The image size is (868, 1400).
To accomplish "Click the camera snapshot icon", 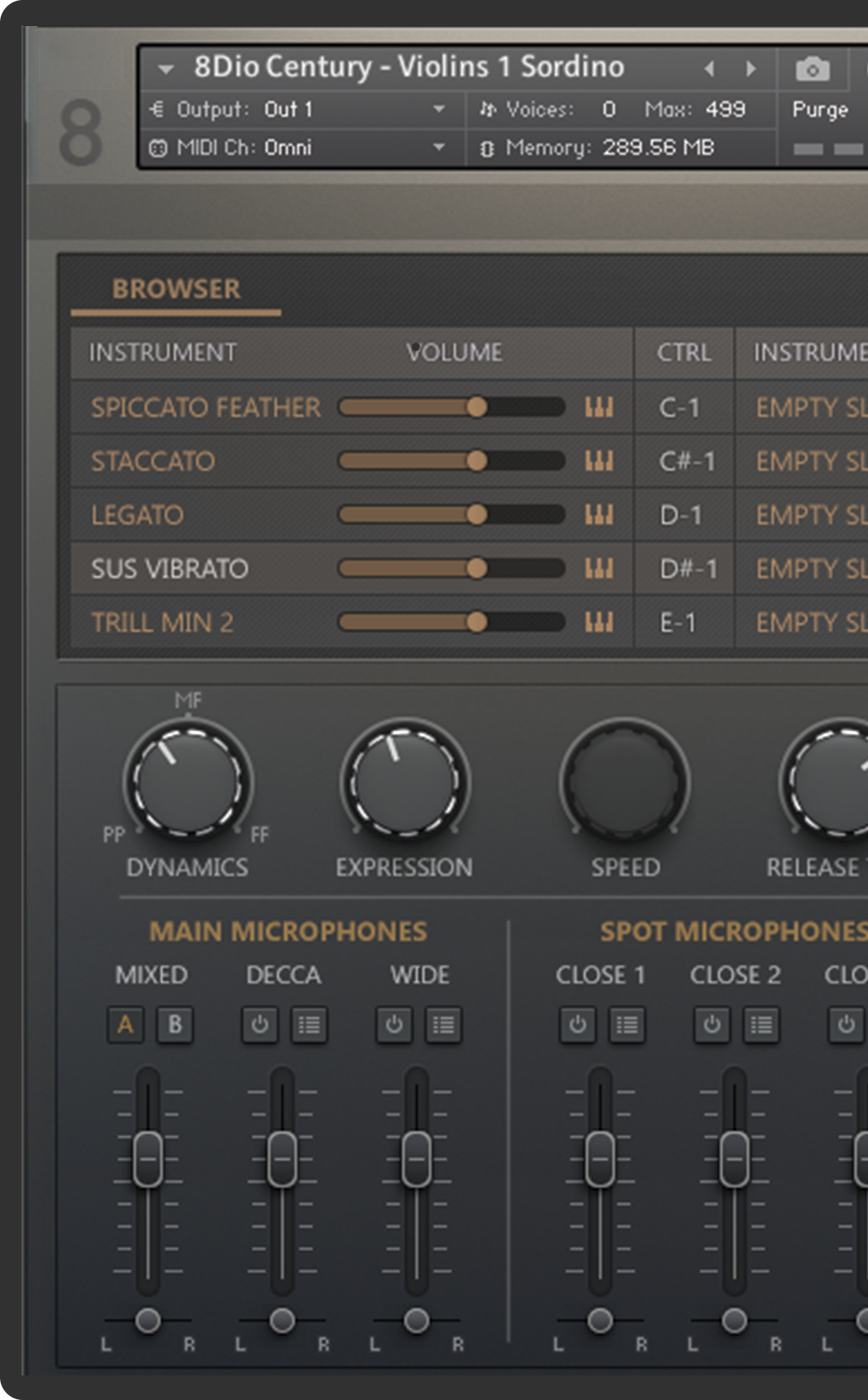I will pos(812,70).
